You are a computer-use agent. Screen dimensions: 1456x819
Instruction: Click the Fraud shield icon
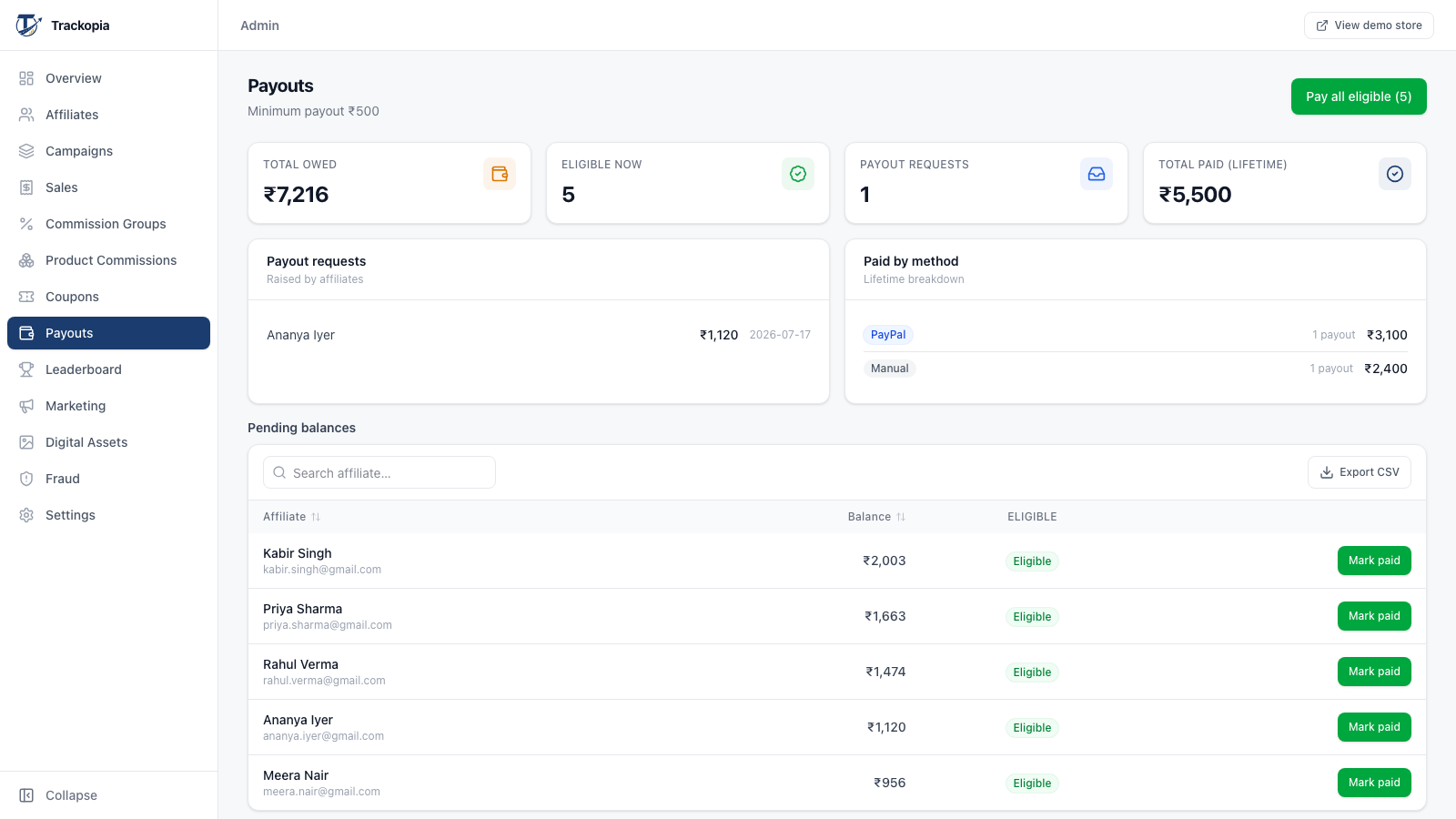click(26, 479)
